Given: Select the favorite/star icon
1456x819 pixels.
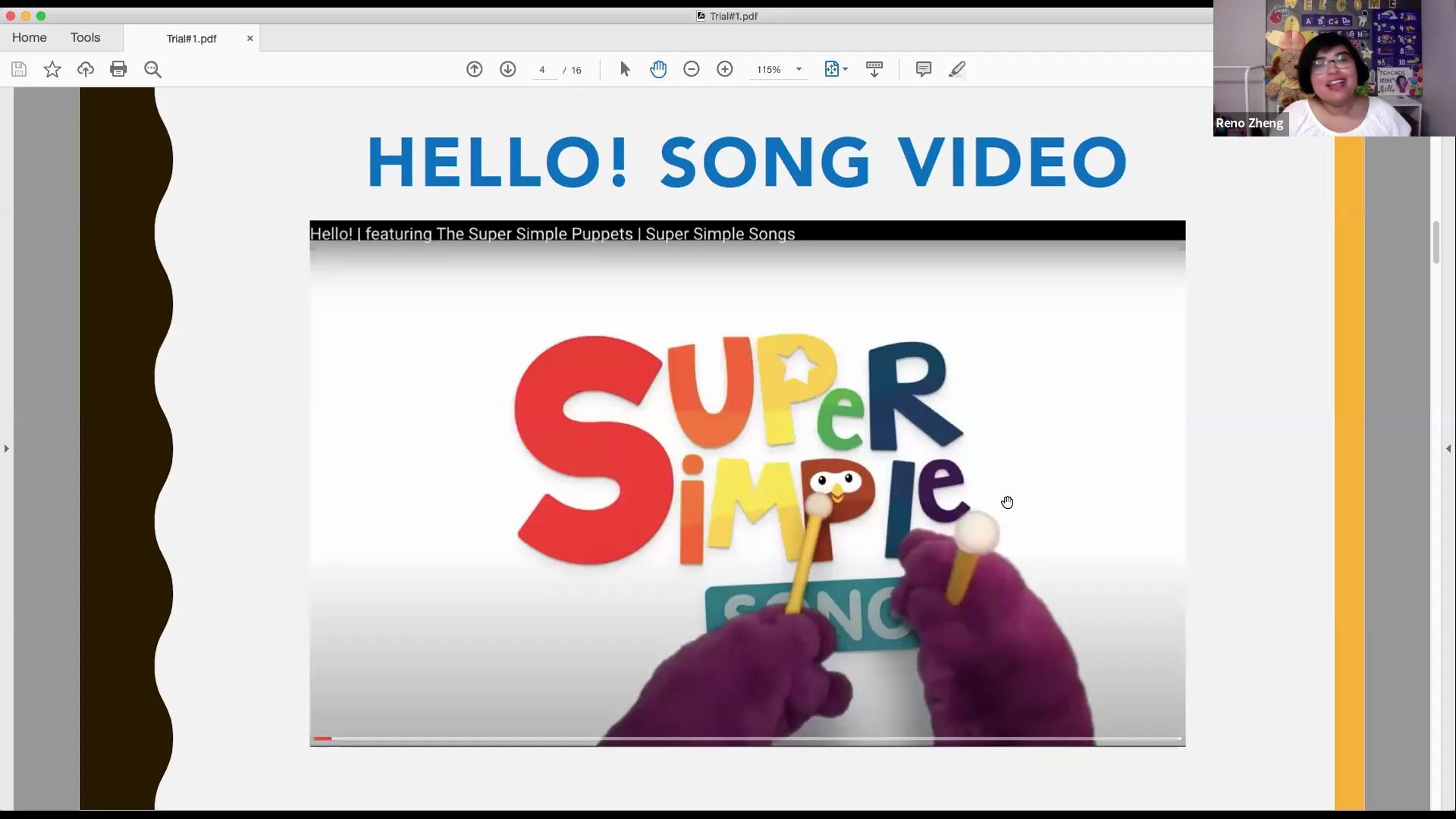Looking at the screenshot, I should (52, 68).
